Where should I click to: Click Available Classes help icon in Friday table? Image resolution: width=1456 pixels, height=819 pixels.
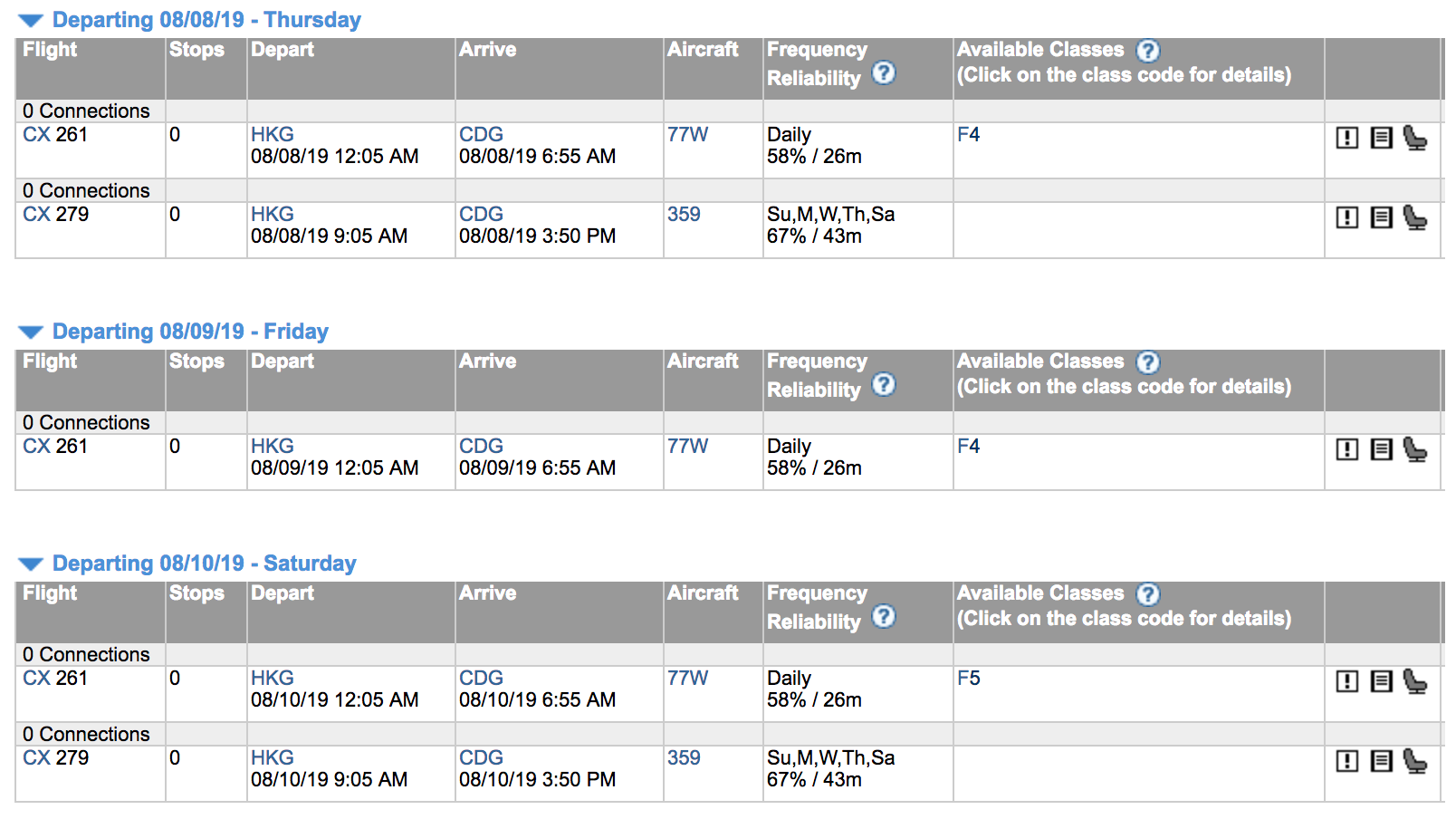point(1148,362)
